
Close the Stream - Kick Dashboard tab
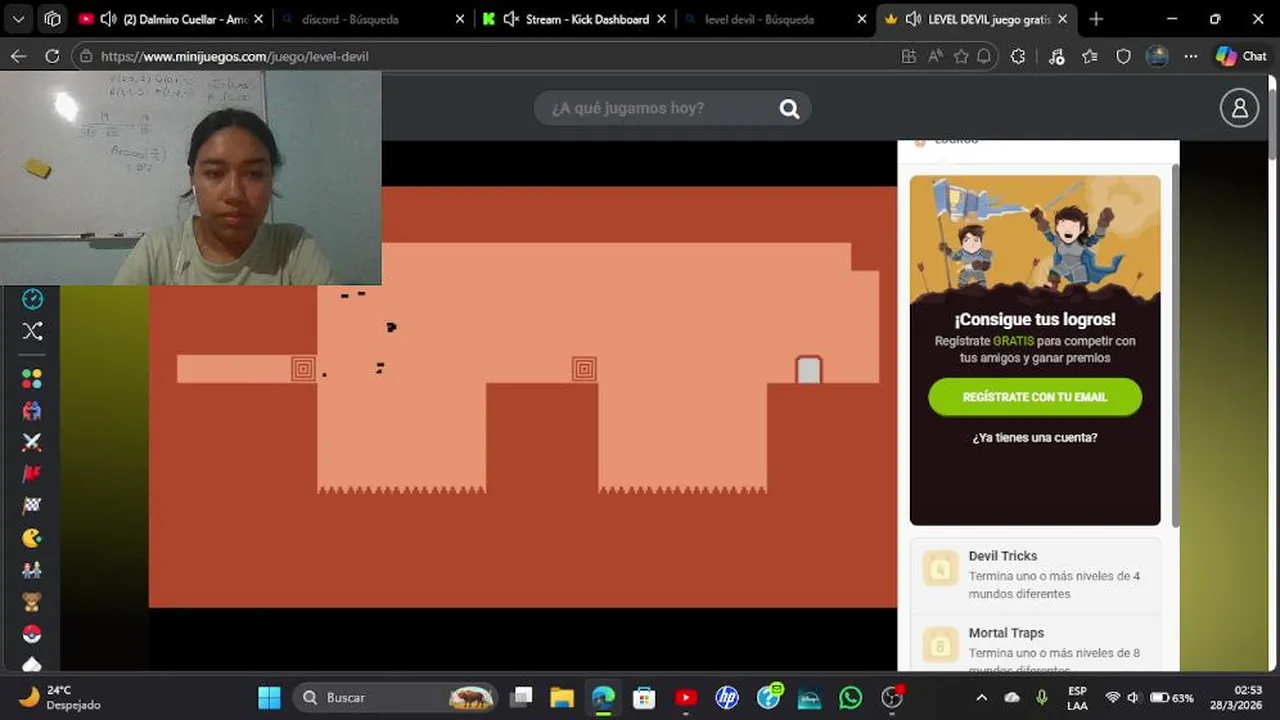coord(660,19)
